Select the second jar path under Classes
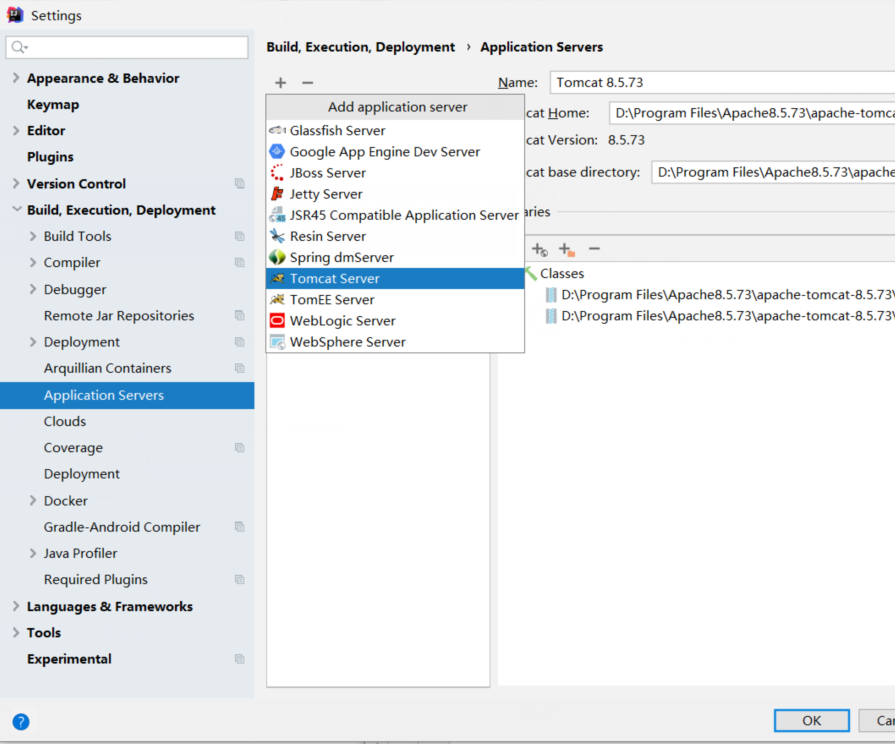Screen dimensions: 895x744 tap(720, 316)
